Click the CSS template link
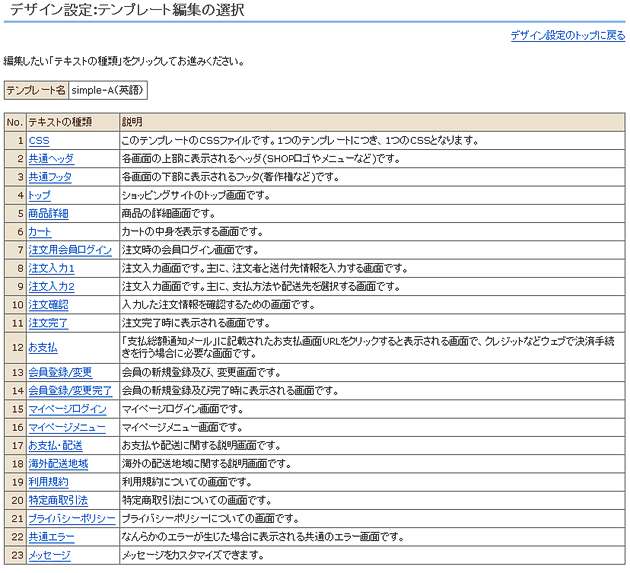630x573 pixels. coord(38,141)
